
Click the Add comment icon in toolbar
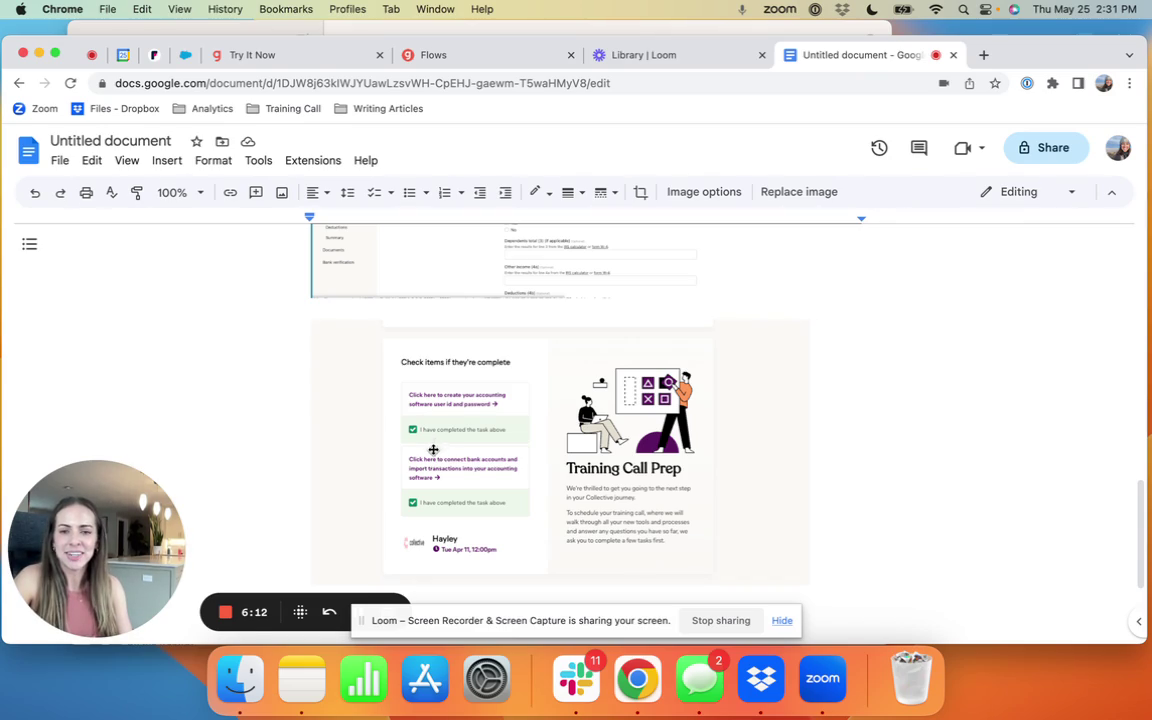coord(256,192)
